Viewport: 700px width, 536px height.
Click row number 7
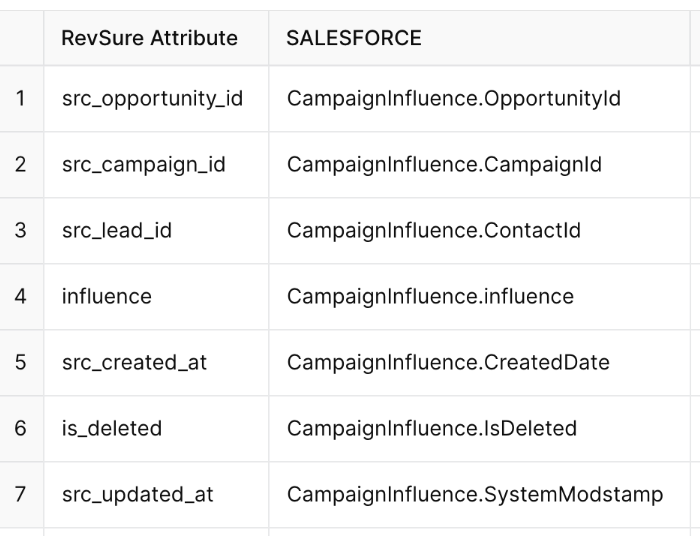[21, 494]
